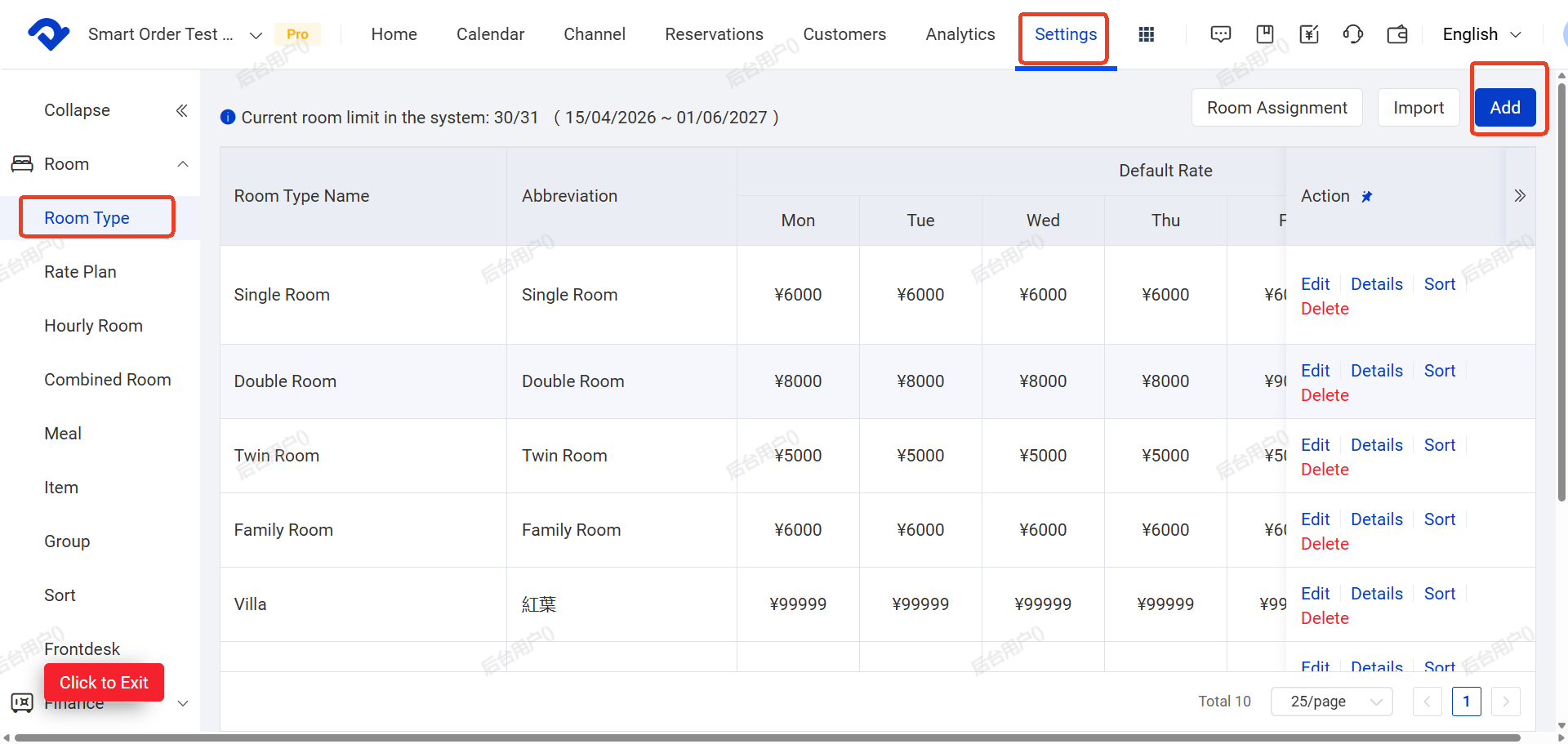Delete the Double Room row

click(1325, 395)
